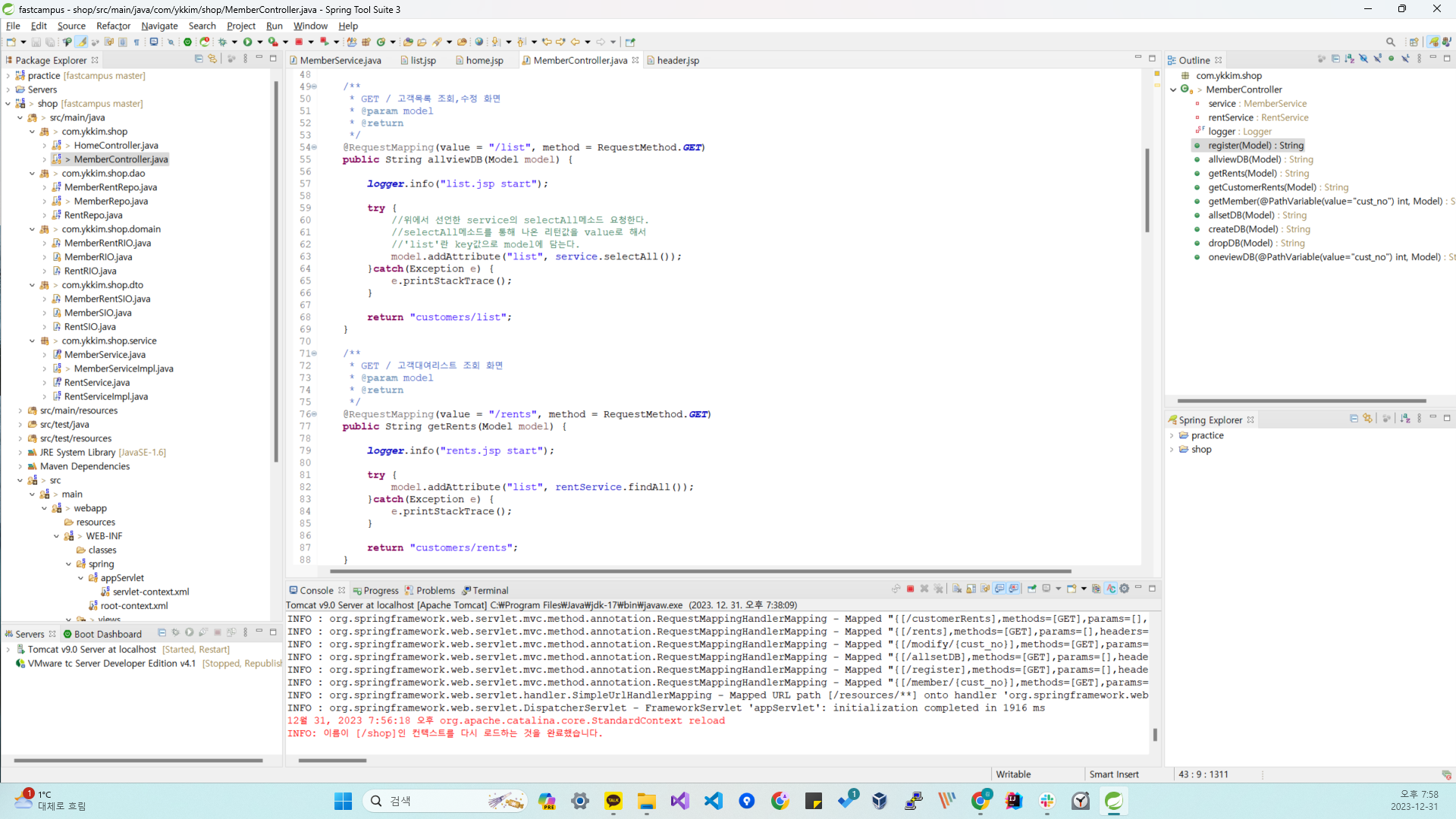This screenshot has height=819, width=1456.
Task: Terminate Tomcat with red Console stop button
Action: click(x=910, y=588)
